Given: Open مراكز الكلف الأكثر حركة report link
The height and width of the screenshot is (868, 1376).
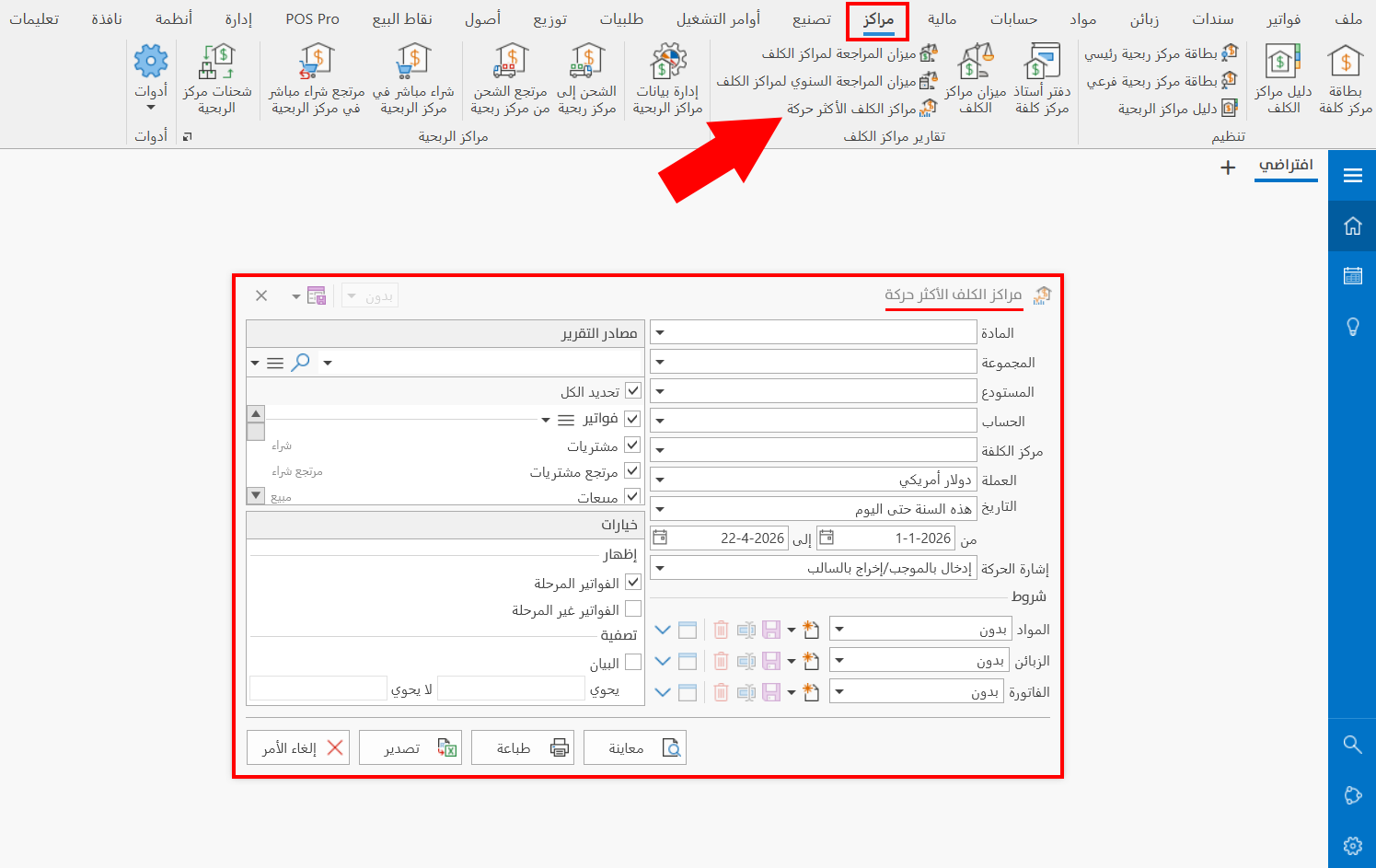Looking at the screenshot, I should 861,109.
